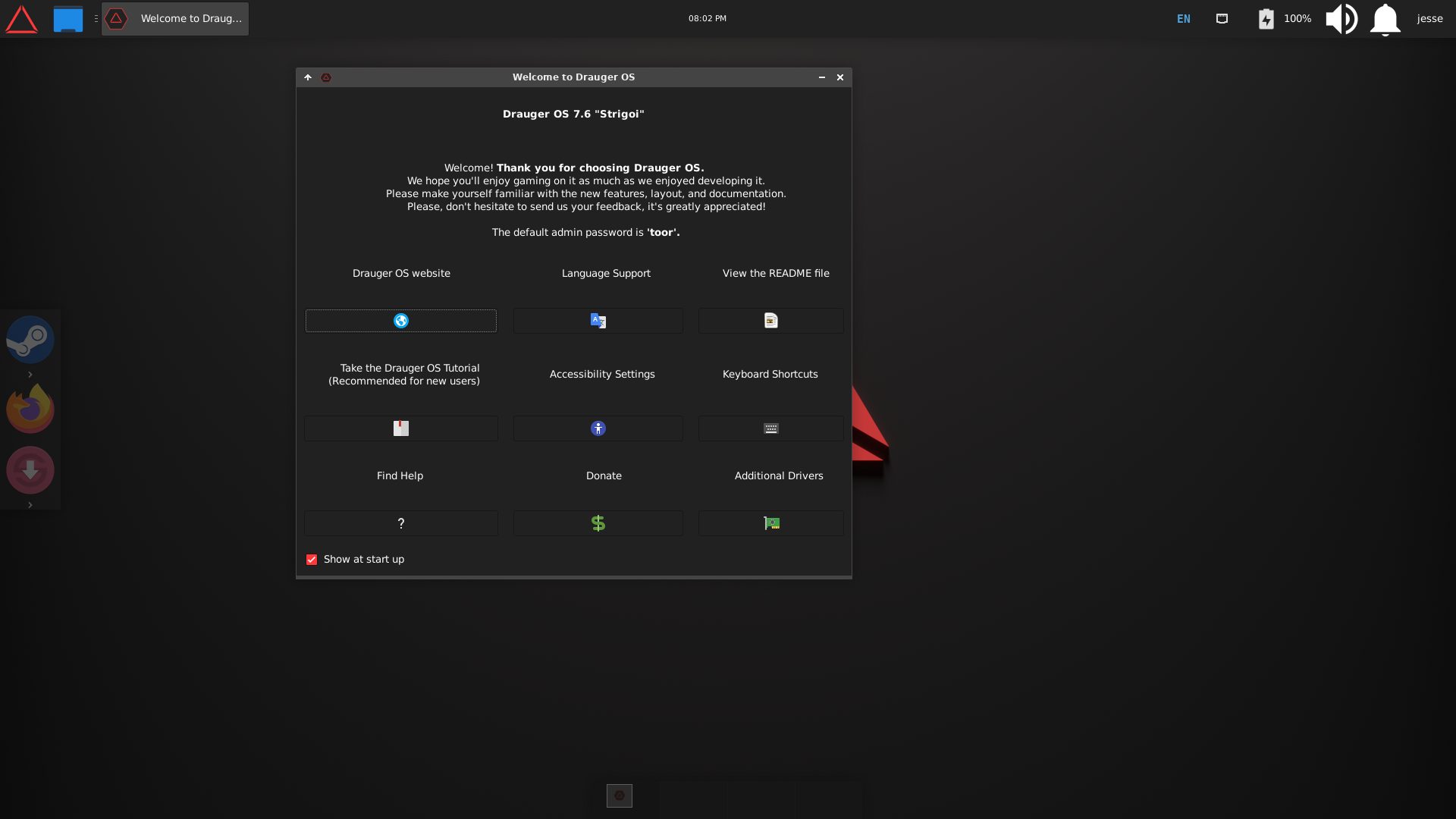Launch Steam from the left dock
The height and width of the screenshot is (819, 1456).
pos(30,340)
